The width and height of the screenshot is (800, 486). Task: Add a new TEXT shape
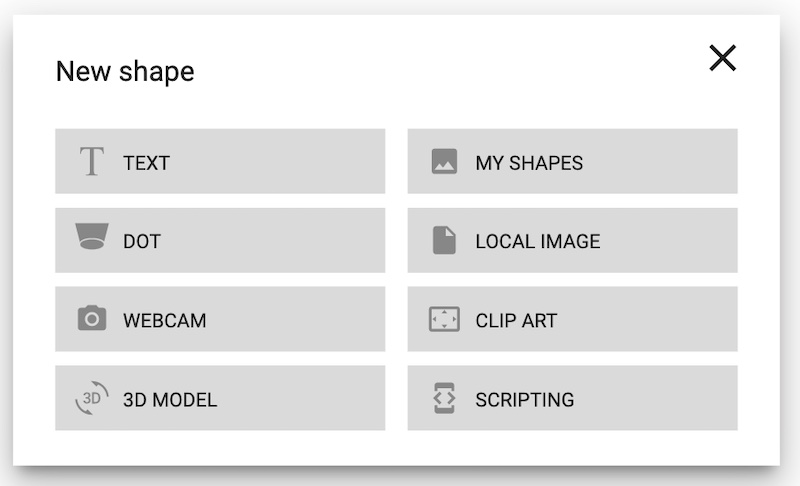pyautogui.click(x=220, y=161)
